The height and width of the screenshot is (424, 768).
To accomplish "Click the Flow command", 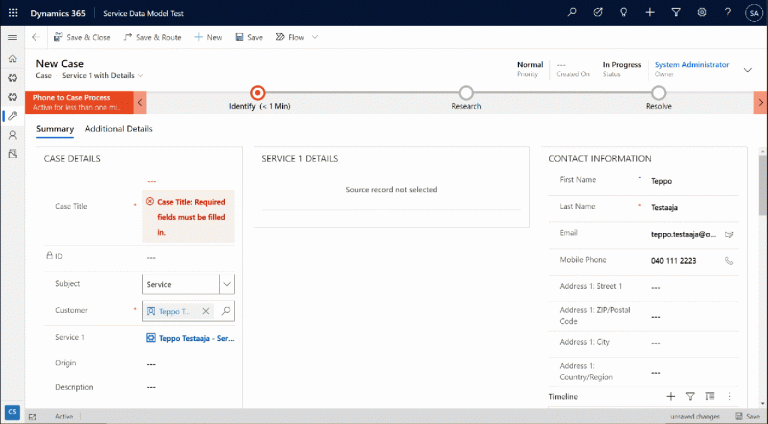I will click(x=290, y=37).
